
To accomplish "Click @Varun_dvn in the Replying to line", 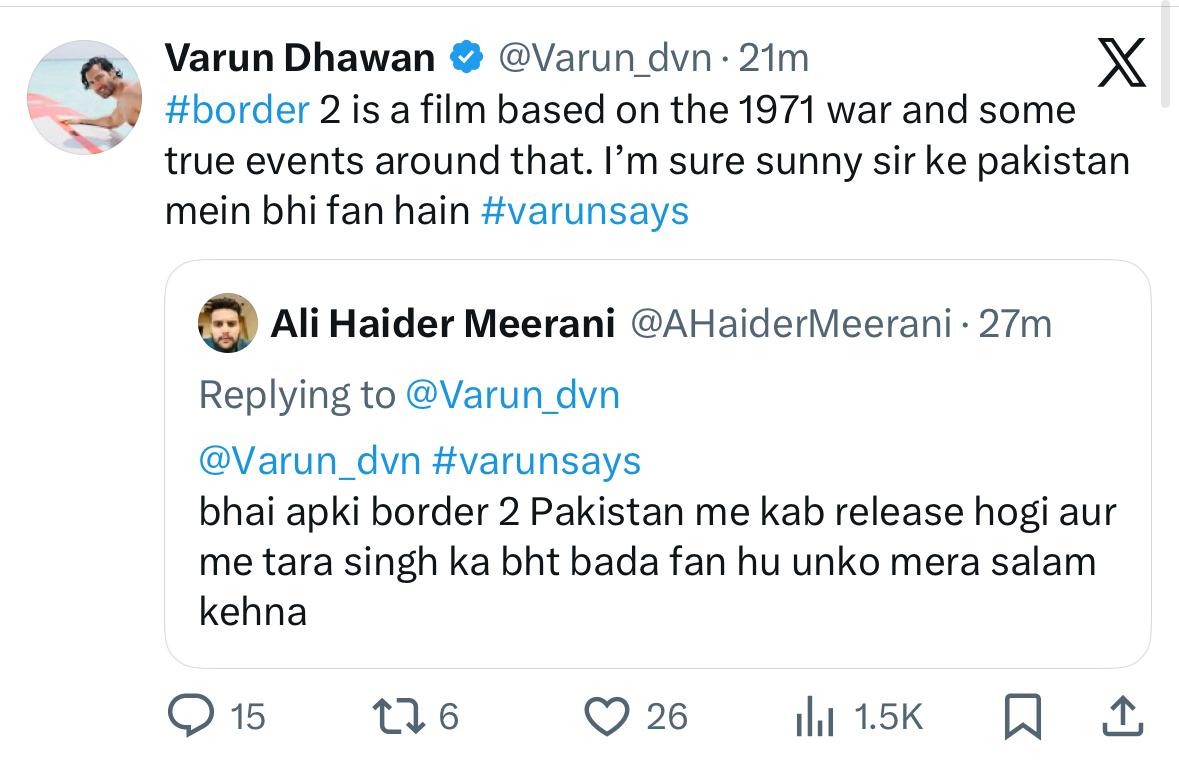I will coord(513,395).
